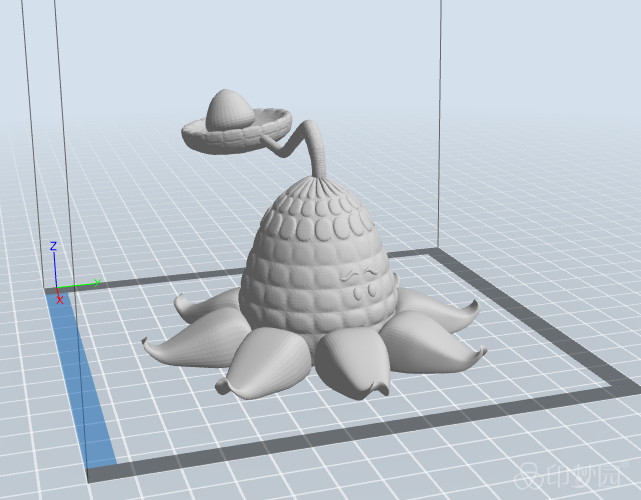Click the face on the corn model
This screenshot has height=500, width=641.
[x=362, y=280]
